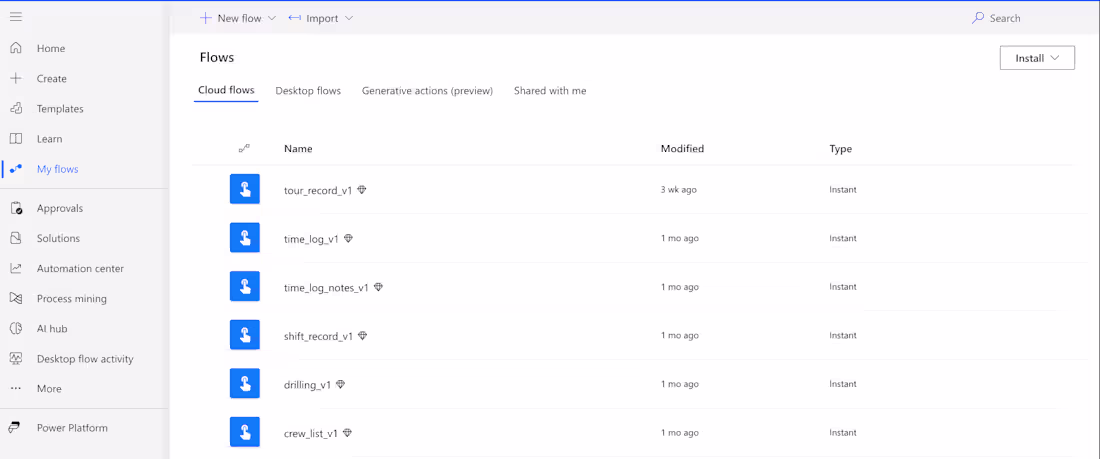Open Automation center via its icon
Viewport: 1100px width, 459px height.
[16, 268]
